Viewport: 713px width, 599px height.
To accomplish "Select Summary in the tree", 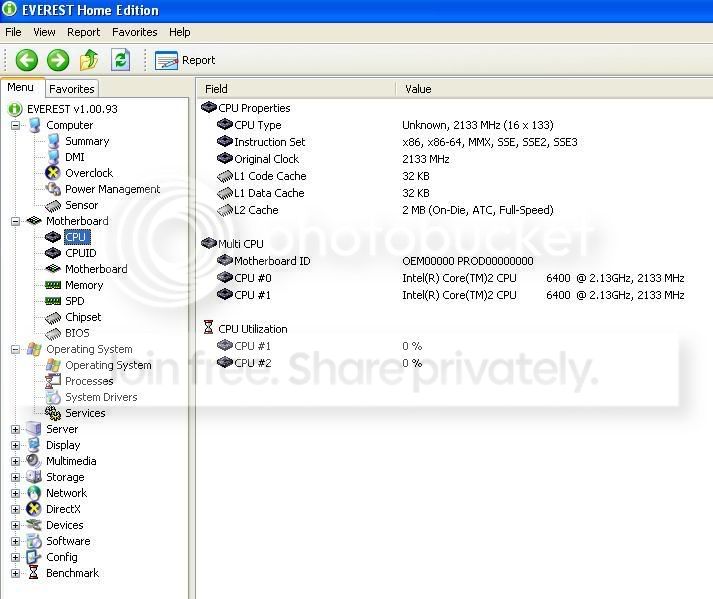I will pyautogui.click(x=87, y=141).
